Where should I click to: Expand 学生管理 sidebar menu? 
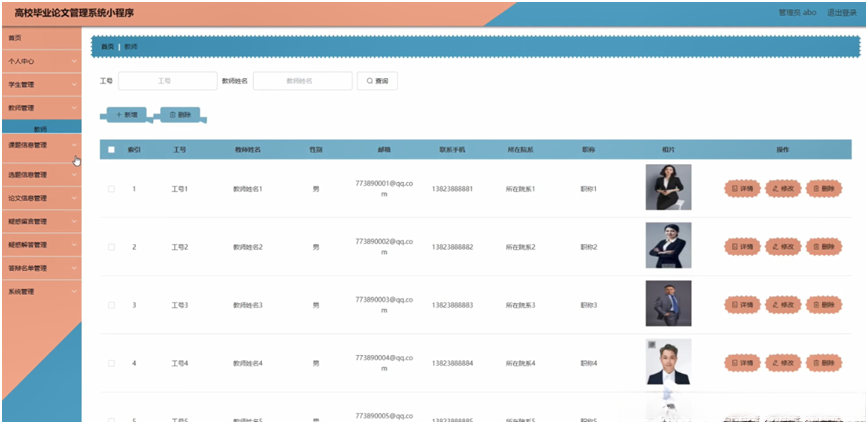click(x=42, y=85)
